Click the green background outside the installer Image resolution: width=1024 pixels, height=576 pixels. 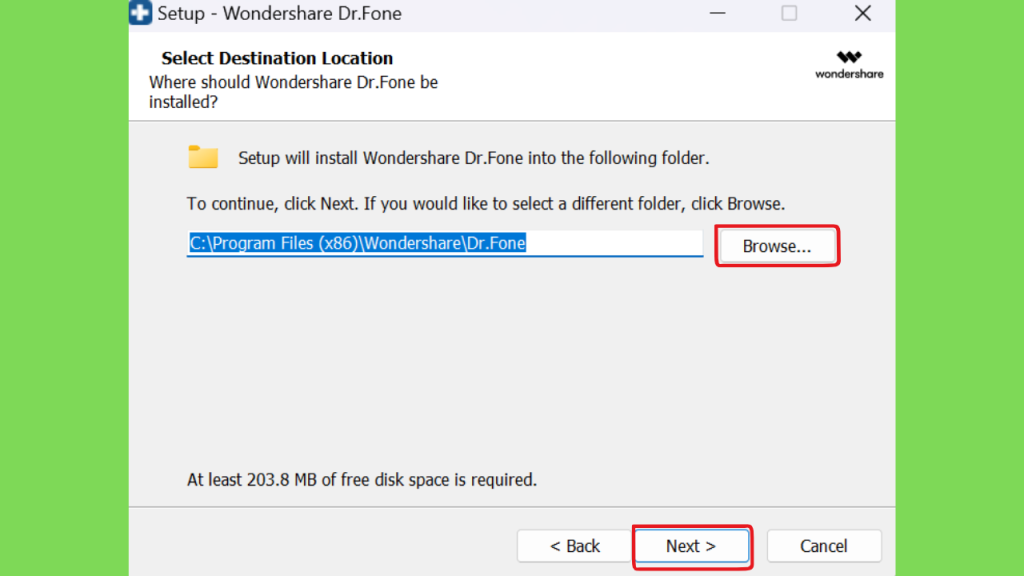point(64,288)
